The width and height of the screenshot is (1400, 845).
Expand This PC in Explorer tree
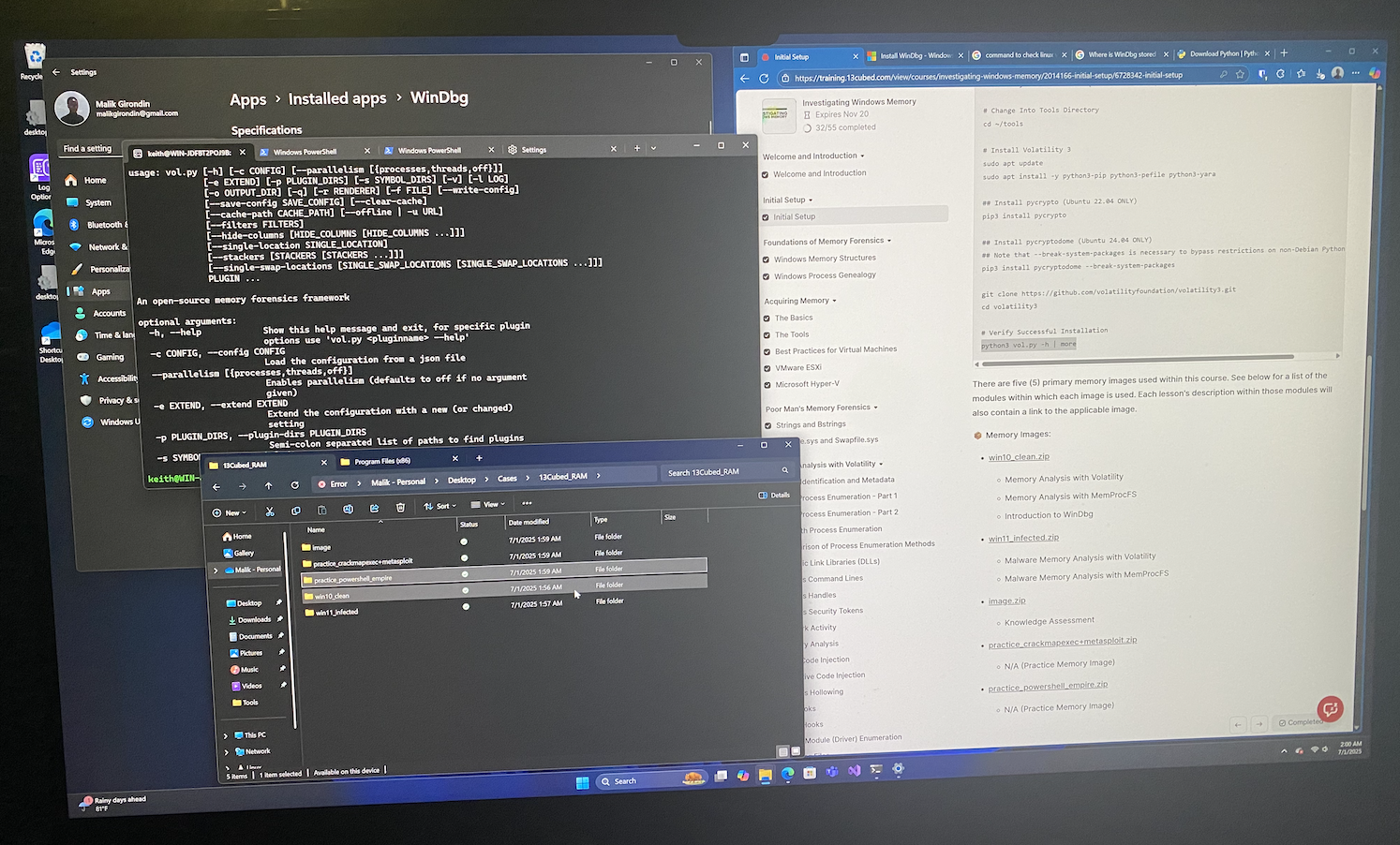coord(226,735)
